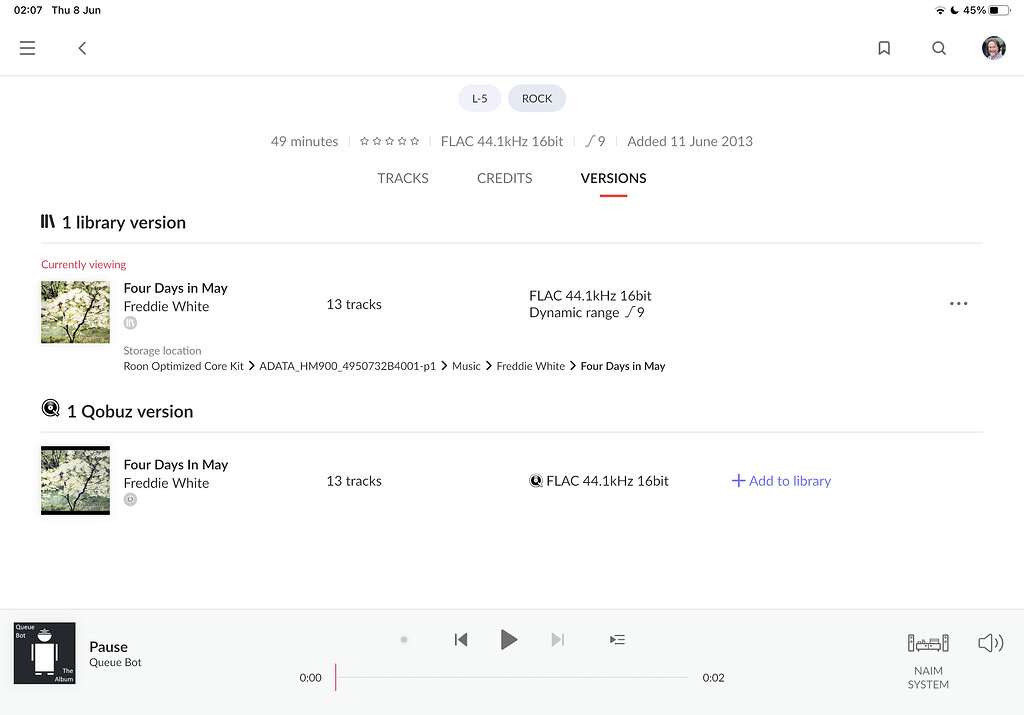The width and height of the screenshot is (1024, 715).
Task: Open Freddie White in the storage location breadcrumb
Action: (531, 366)
